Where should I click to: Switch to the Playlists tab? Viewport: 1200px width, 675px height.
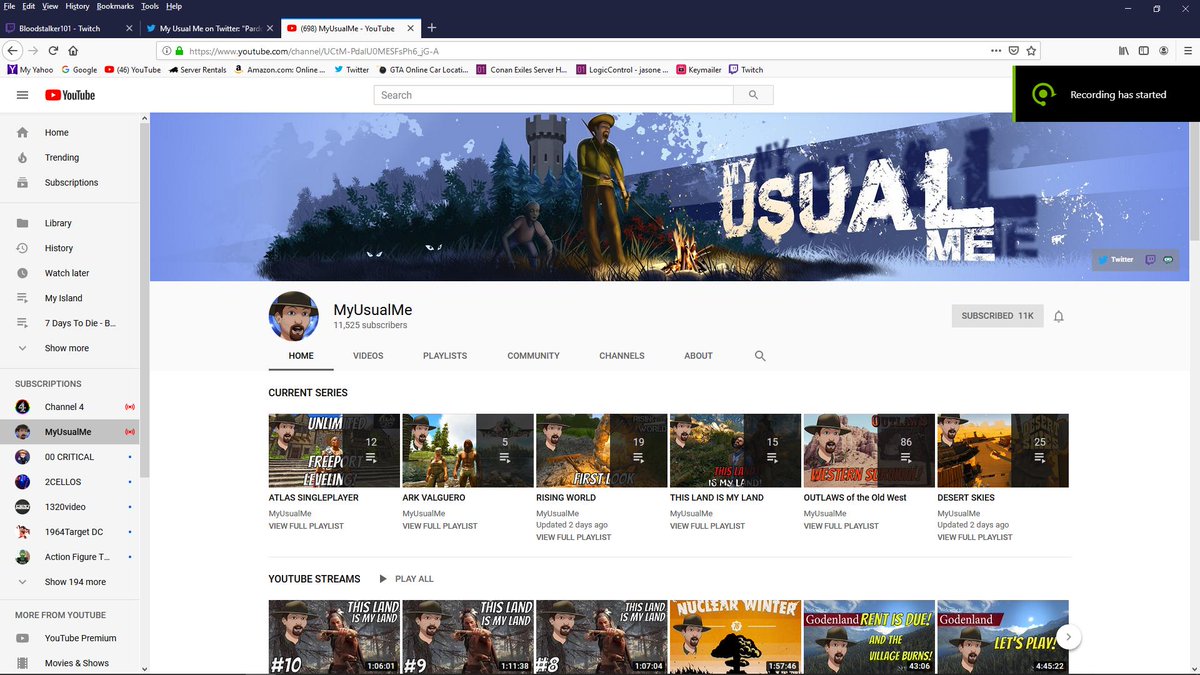coord(445,356)
